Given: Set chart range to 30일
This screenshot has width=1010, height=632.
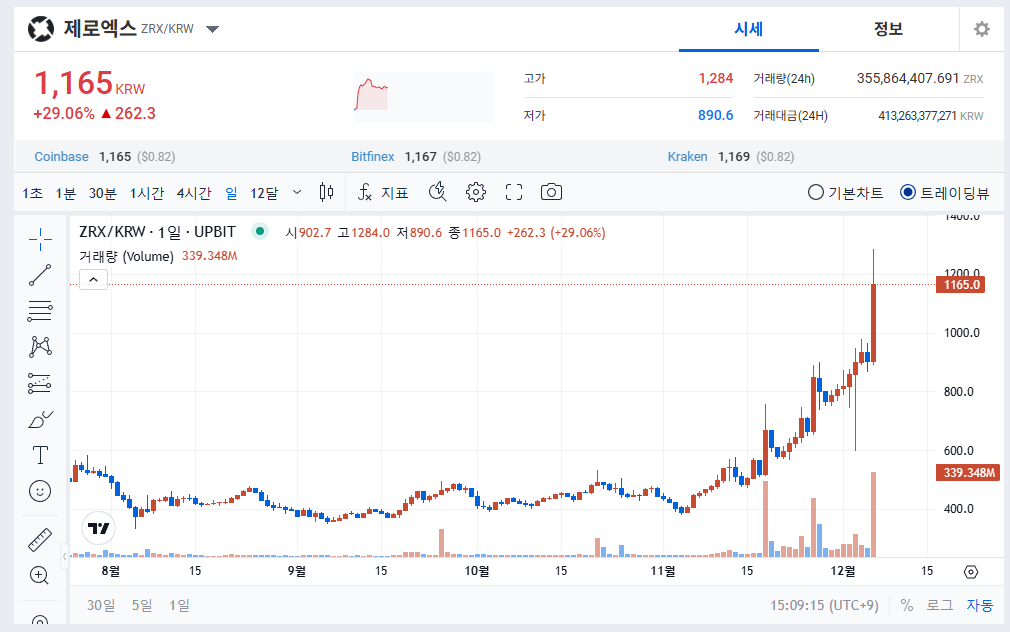Looking at the screenshot, I should point(101,605).
